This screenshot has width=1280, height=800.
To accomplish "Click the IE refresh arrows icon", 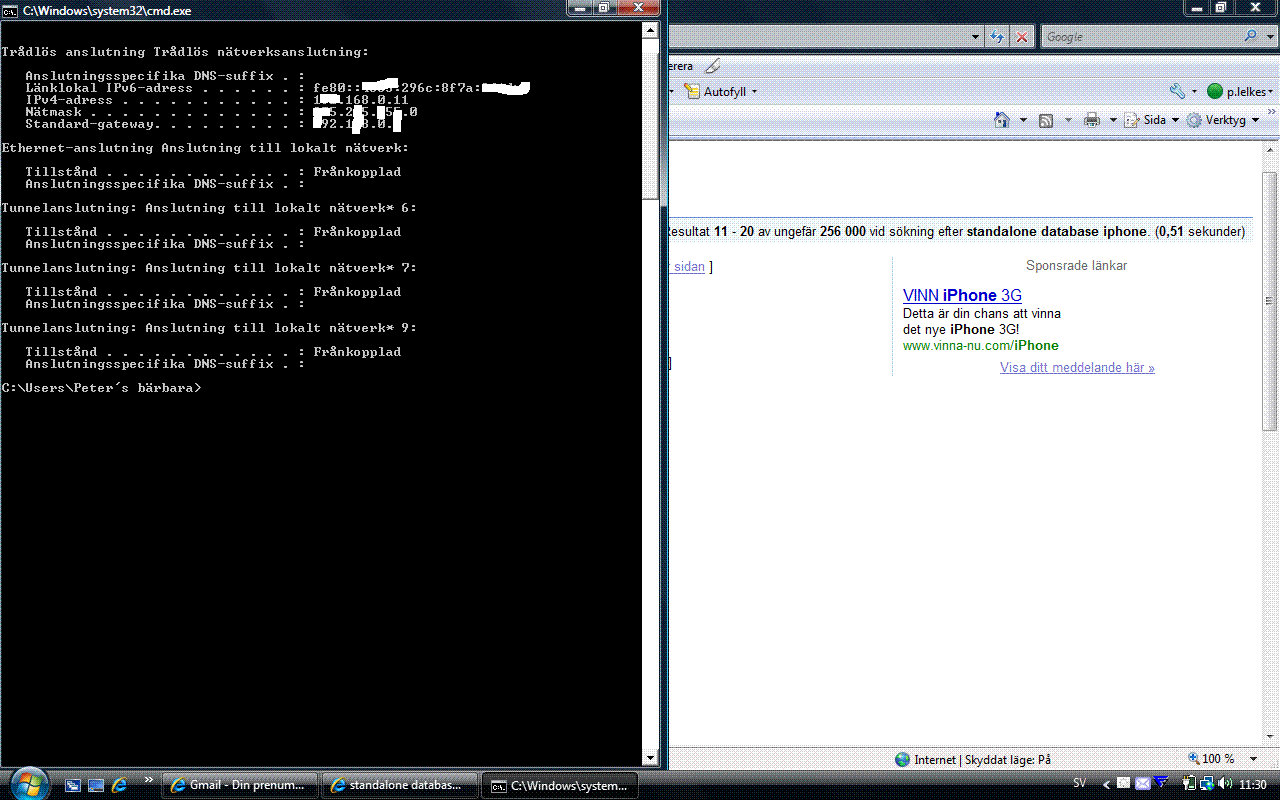I will point(997,37).
